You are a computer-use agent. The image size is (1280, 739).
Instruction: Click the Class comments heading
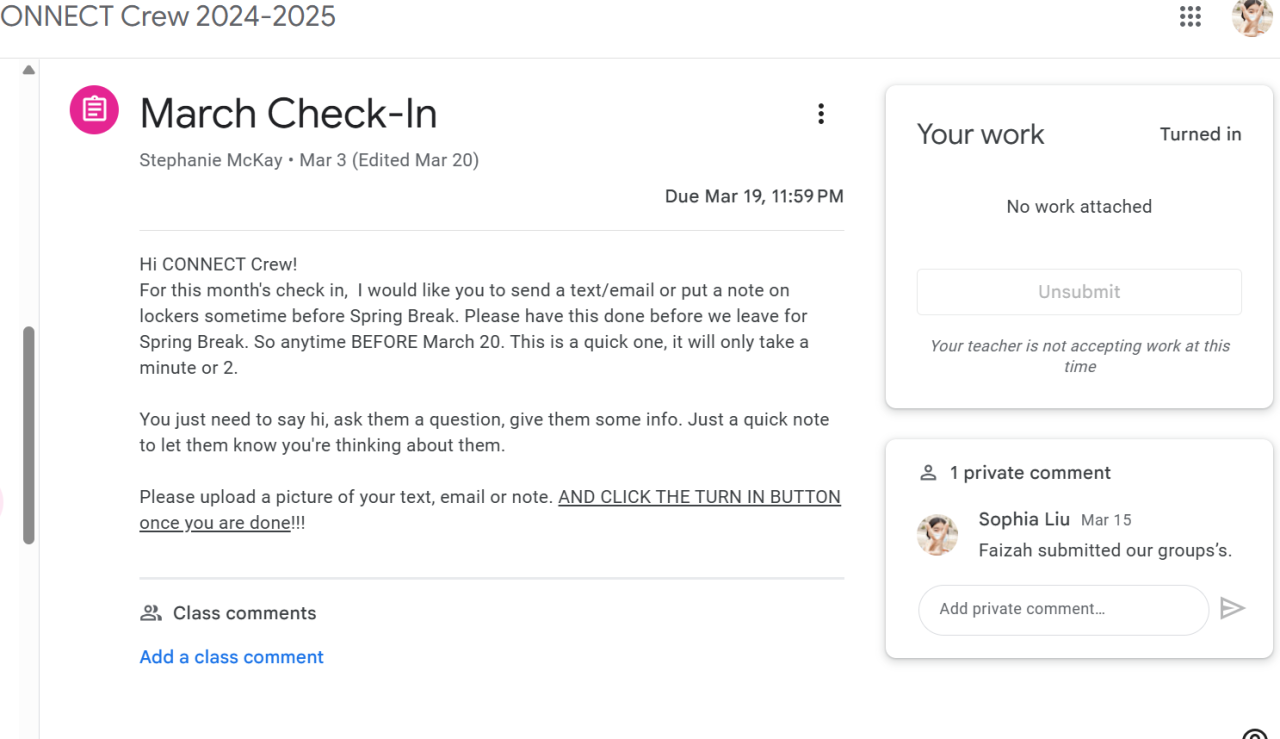pyautogui.click(x=244, y=613)
